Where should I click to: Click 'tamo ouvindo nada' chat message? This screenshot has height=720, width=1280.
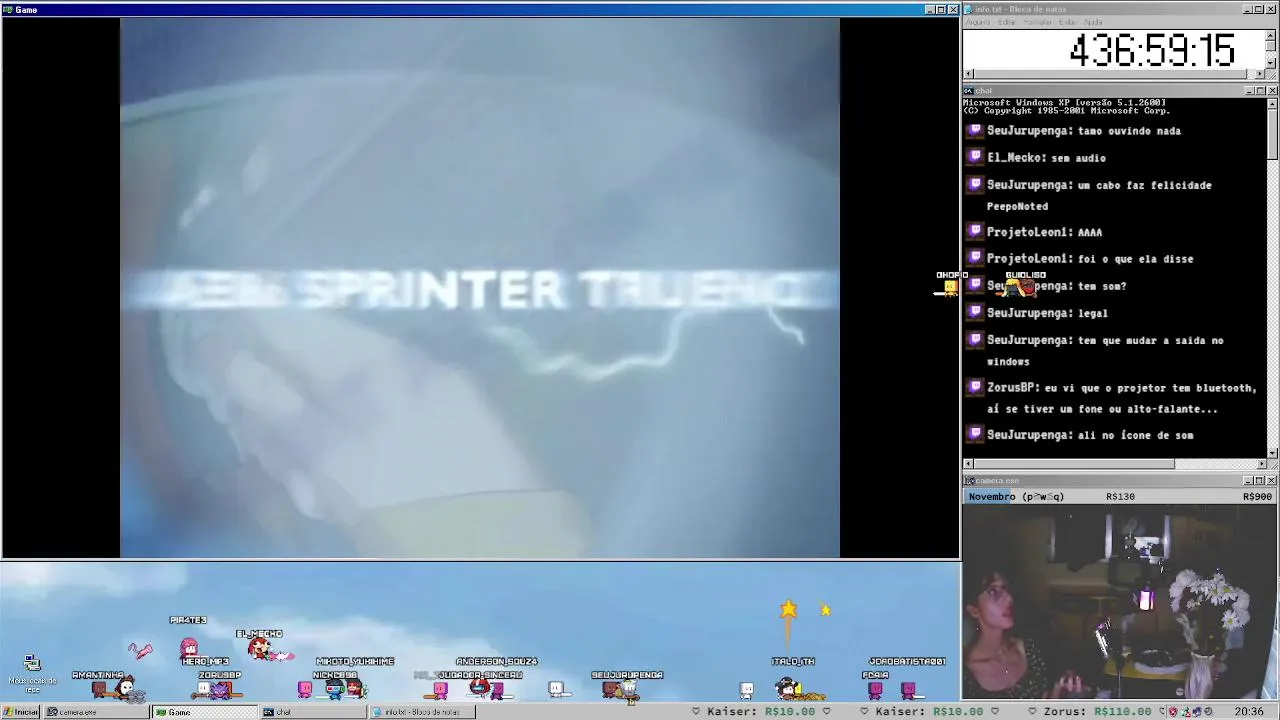pyautogui.click(x=1130, y=131)
